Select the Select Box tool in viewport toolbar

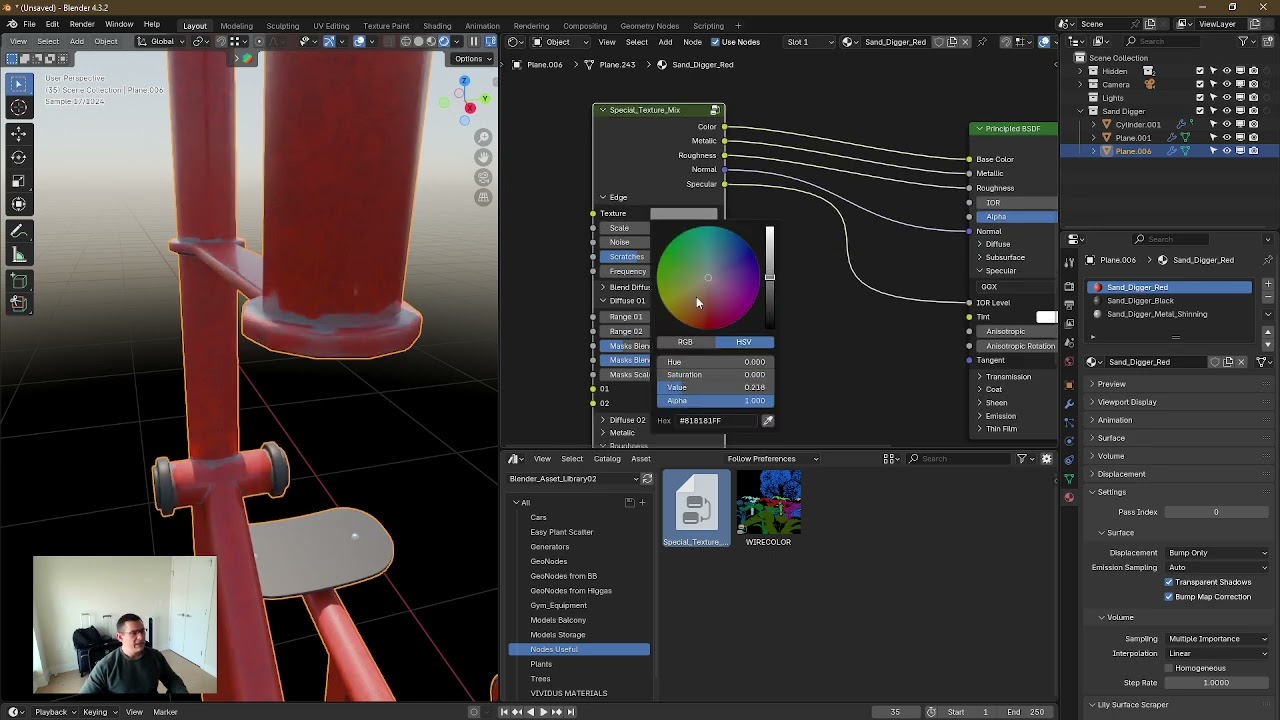point(19,84)
